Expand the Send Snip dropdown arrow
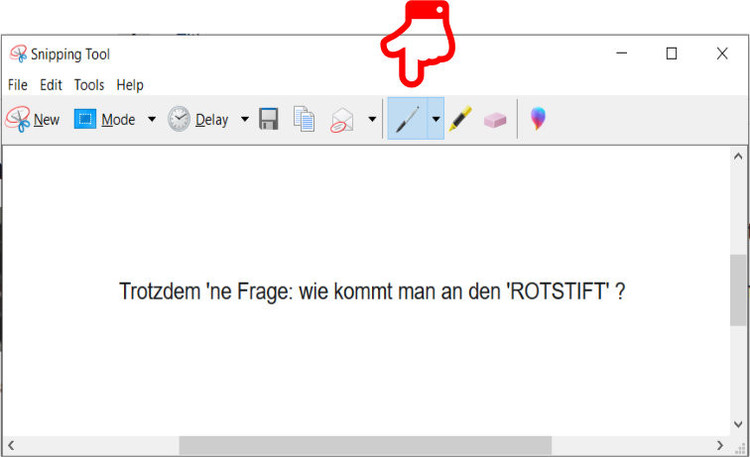The width and height of the screenshot is (750, 457). pos(372,119)
